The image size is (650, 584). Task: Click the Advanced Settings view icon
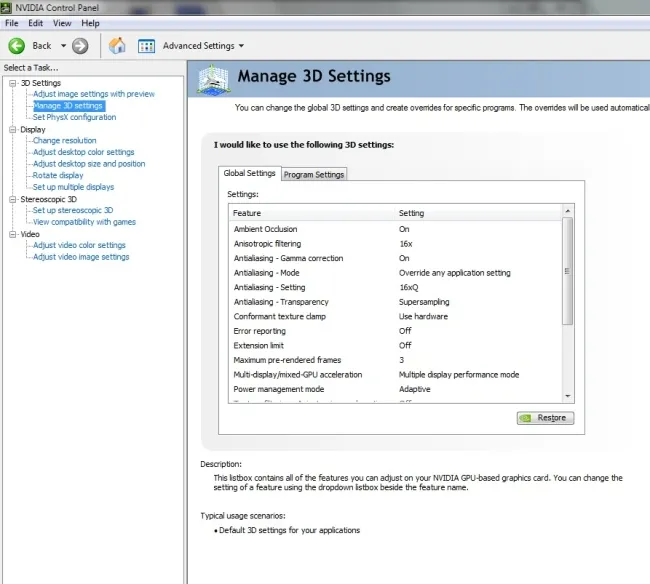coord(146,45)
